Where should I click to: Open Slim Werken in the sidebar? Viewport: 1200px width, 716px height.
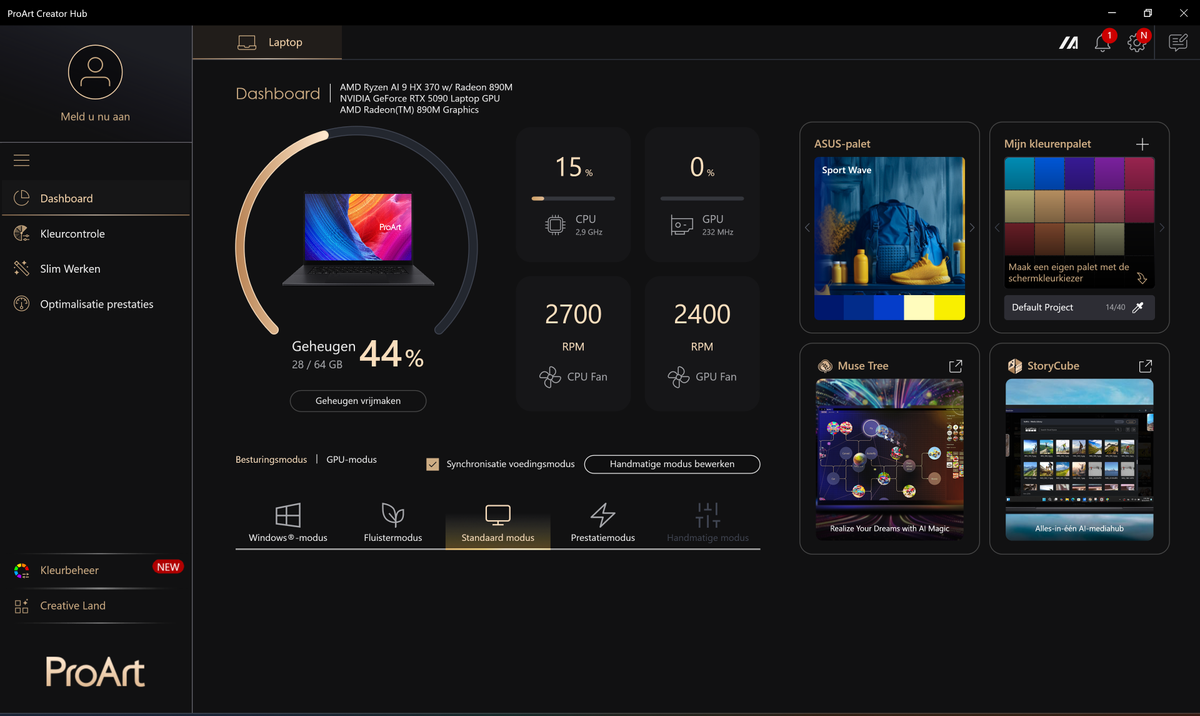(x=95, y=268)
